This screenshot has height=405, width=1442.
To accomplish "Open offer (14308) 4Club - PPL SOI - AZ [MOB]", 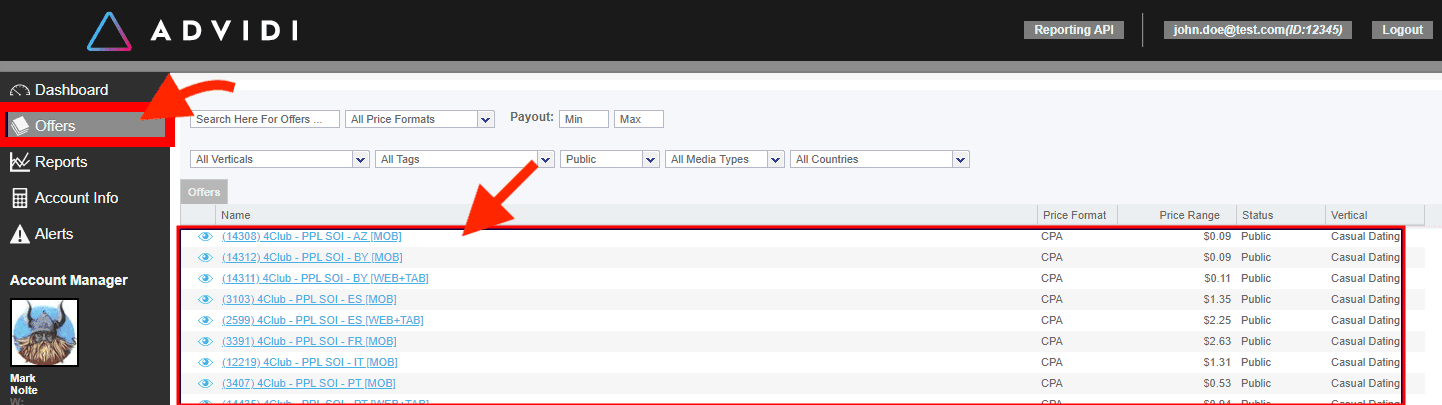I will (x=312, y=236).
